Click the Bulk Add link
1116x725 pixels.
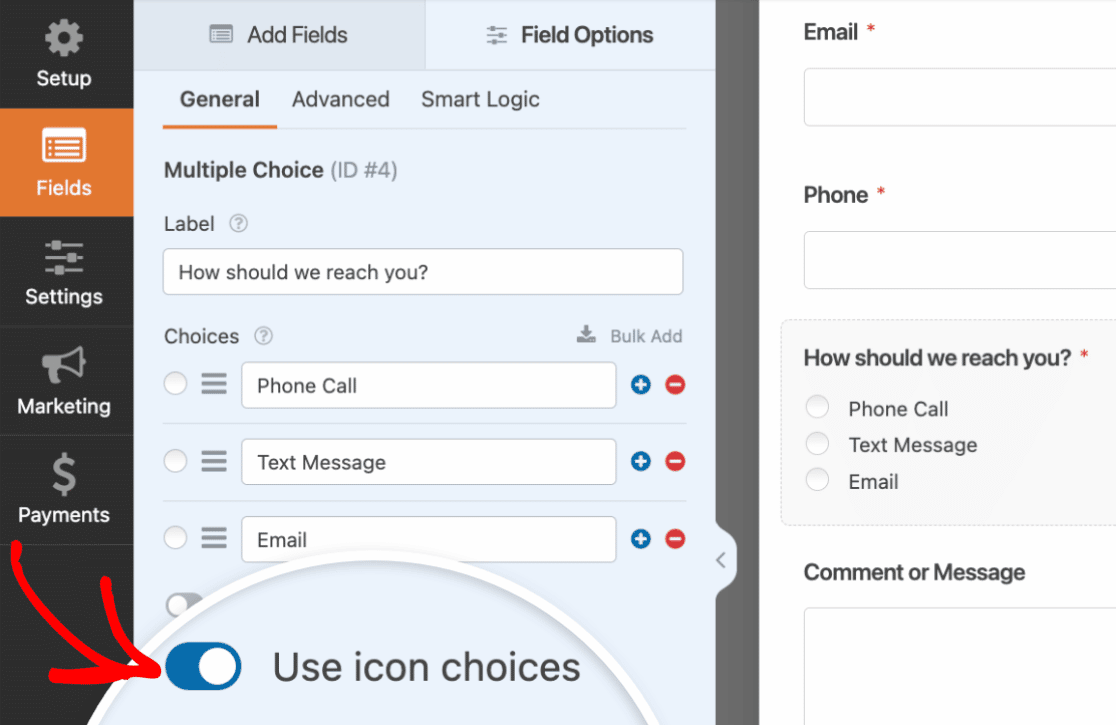click(630, 336)
